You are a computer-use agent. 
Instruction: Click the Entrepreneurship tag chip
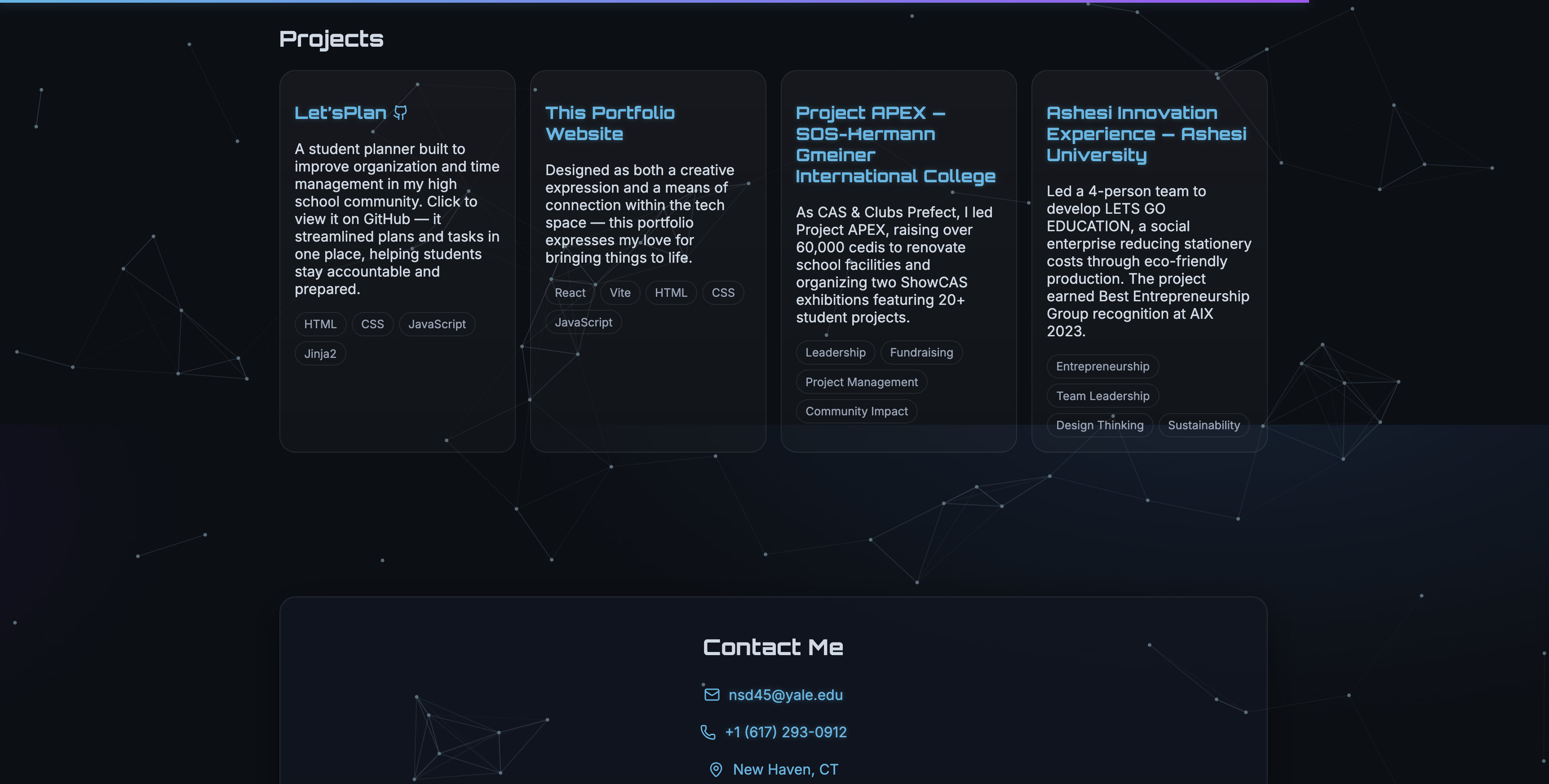(x=1102, y=366)
